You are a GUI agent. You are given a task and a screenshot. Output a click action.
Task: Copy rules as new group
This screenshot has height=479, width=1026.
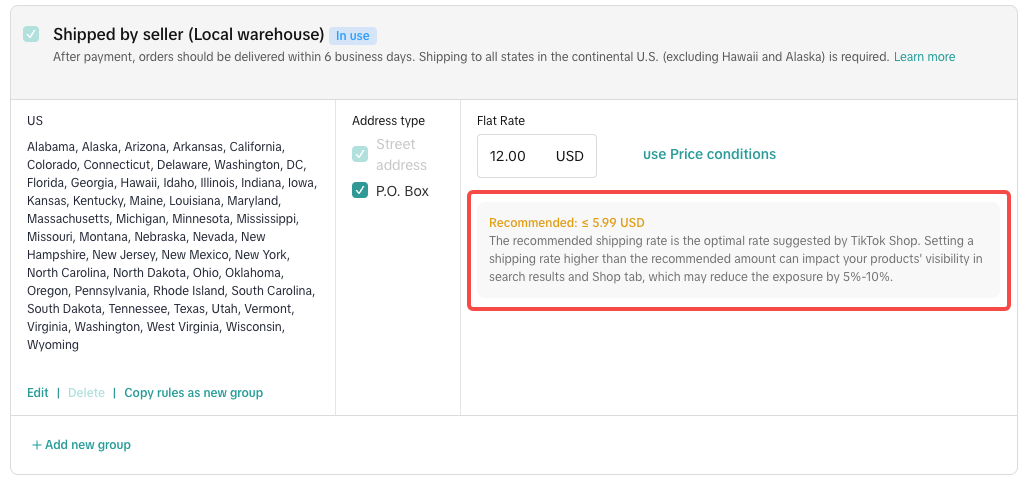point(193,393)
